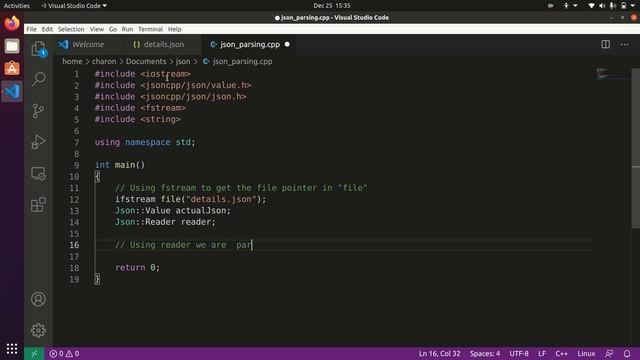Click on #include <fstream> line
This screenshot has height=360, width=640.
point(140,108)
